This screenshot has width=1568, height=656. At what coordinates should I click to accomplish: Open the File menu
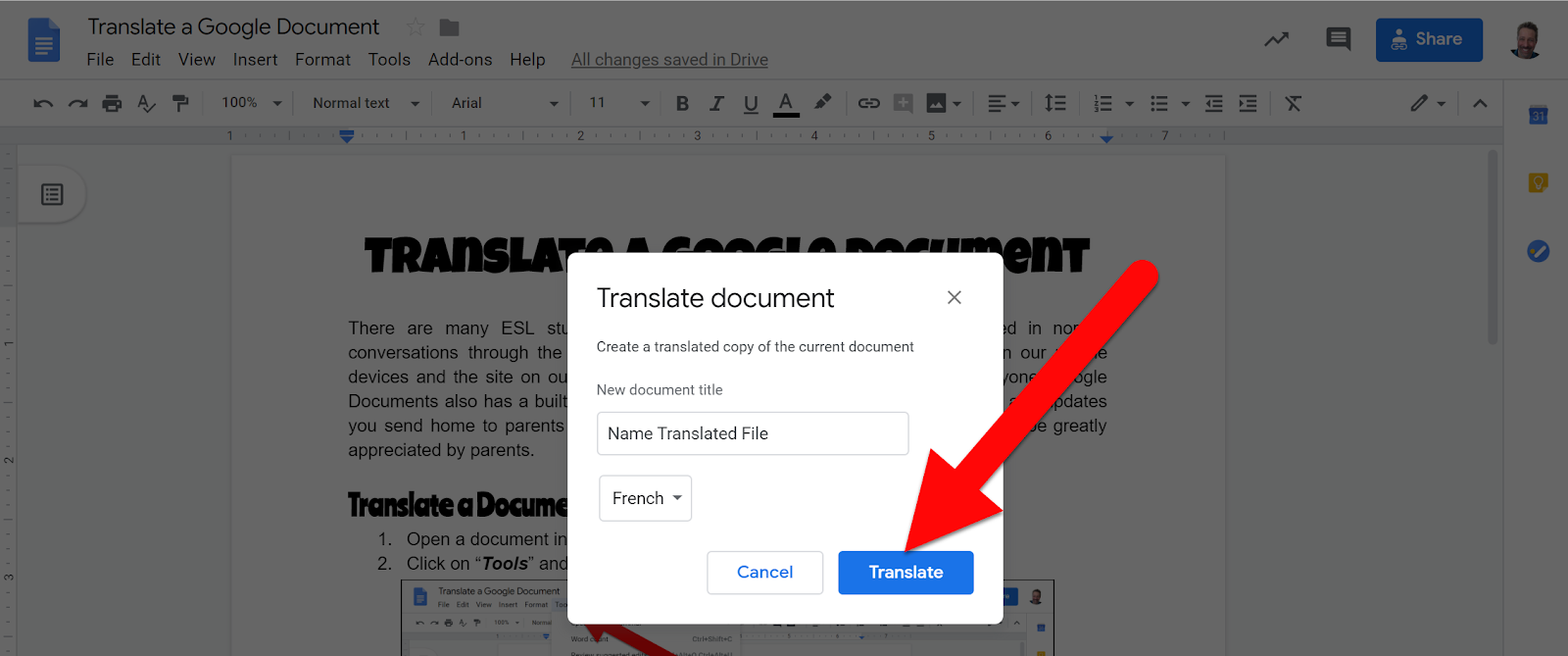tap(100, 60)
